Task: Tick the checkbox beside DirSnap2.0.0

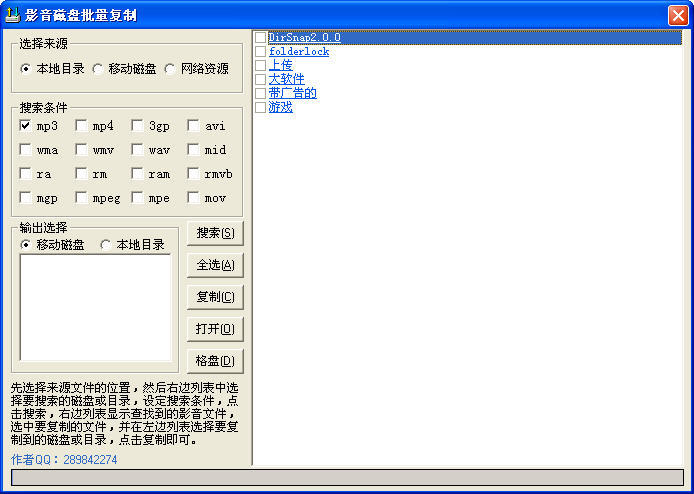Action: click(x=261, y=38)
